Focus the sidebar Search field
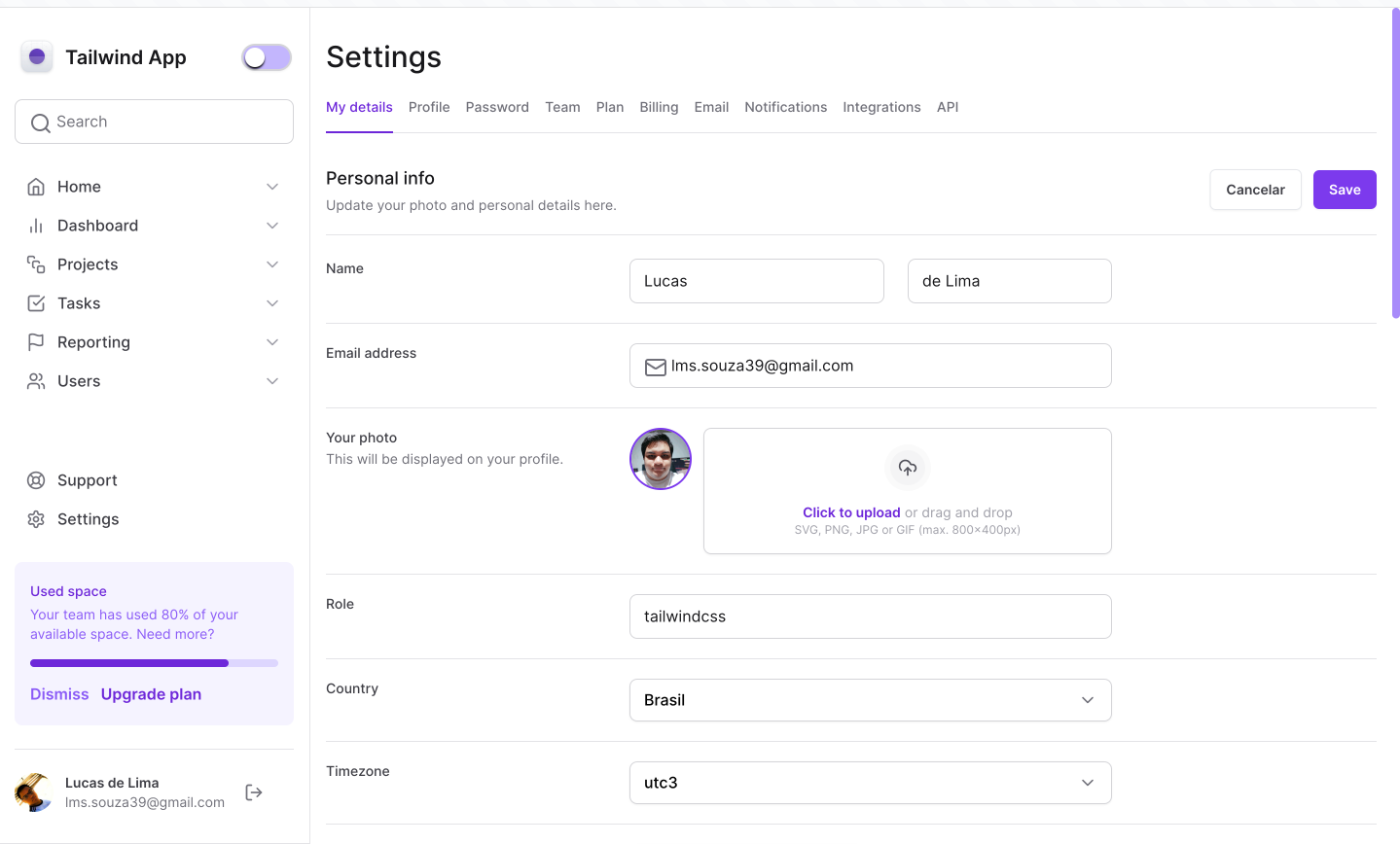This screenshot has height=844, width=1400. 154,122
